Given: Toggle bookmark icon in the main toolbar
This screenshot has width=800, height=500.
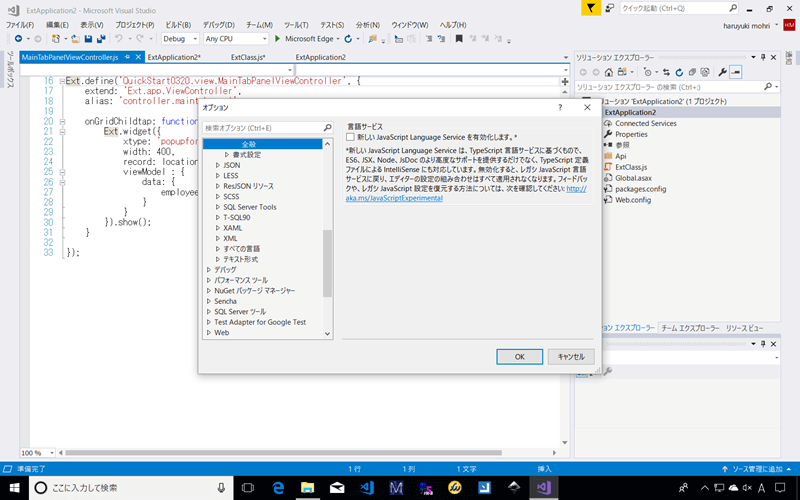Looking at the screenshot, I should pyautogui.click(x=459, y=39).
